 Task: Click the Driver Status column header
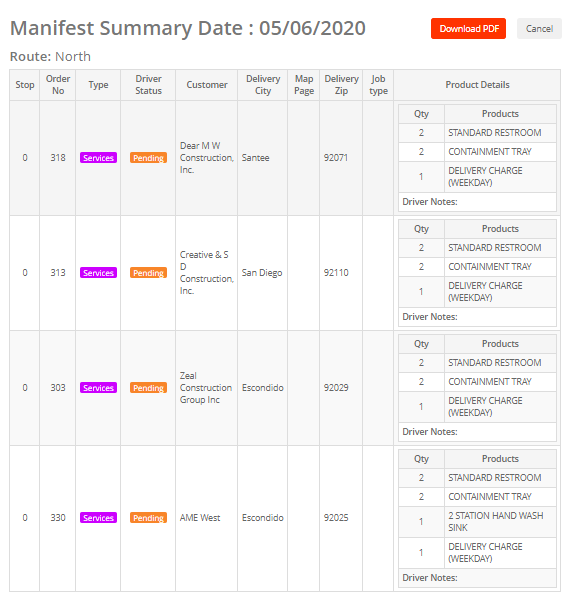point(148,85)
